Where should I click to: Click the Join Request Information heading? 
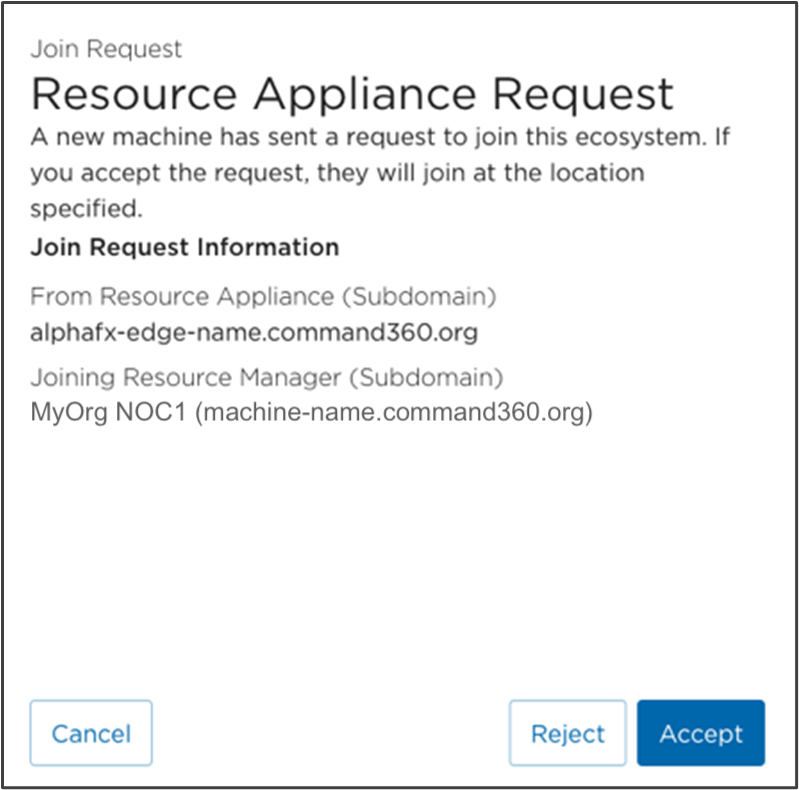pyautogui.click(x=184, y=246)
